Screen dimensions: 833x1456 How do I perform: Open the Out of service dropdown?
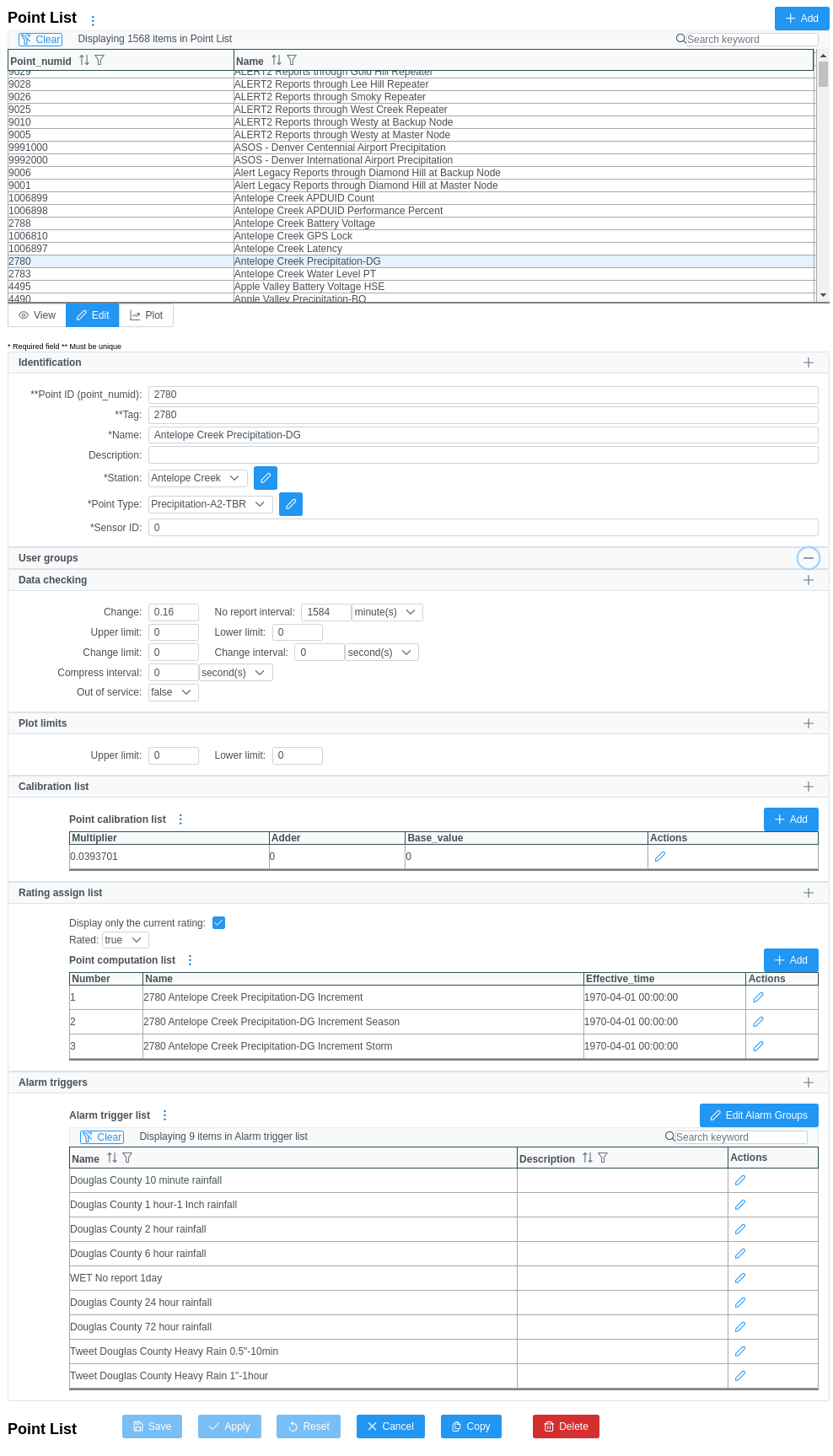(x=173, y=692)
